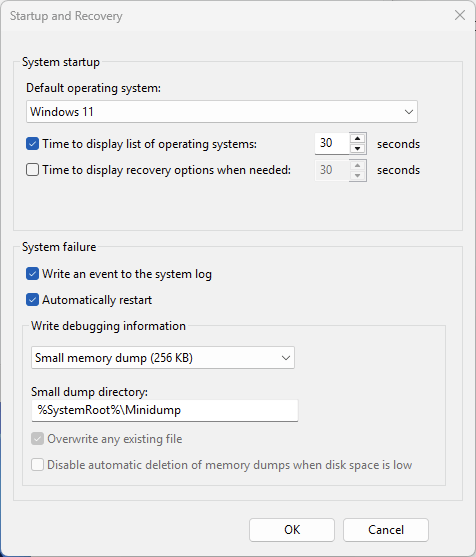Close the Startup and Recovery window
Viewport: 476px width, 557px height.
[460, 15]
